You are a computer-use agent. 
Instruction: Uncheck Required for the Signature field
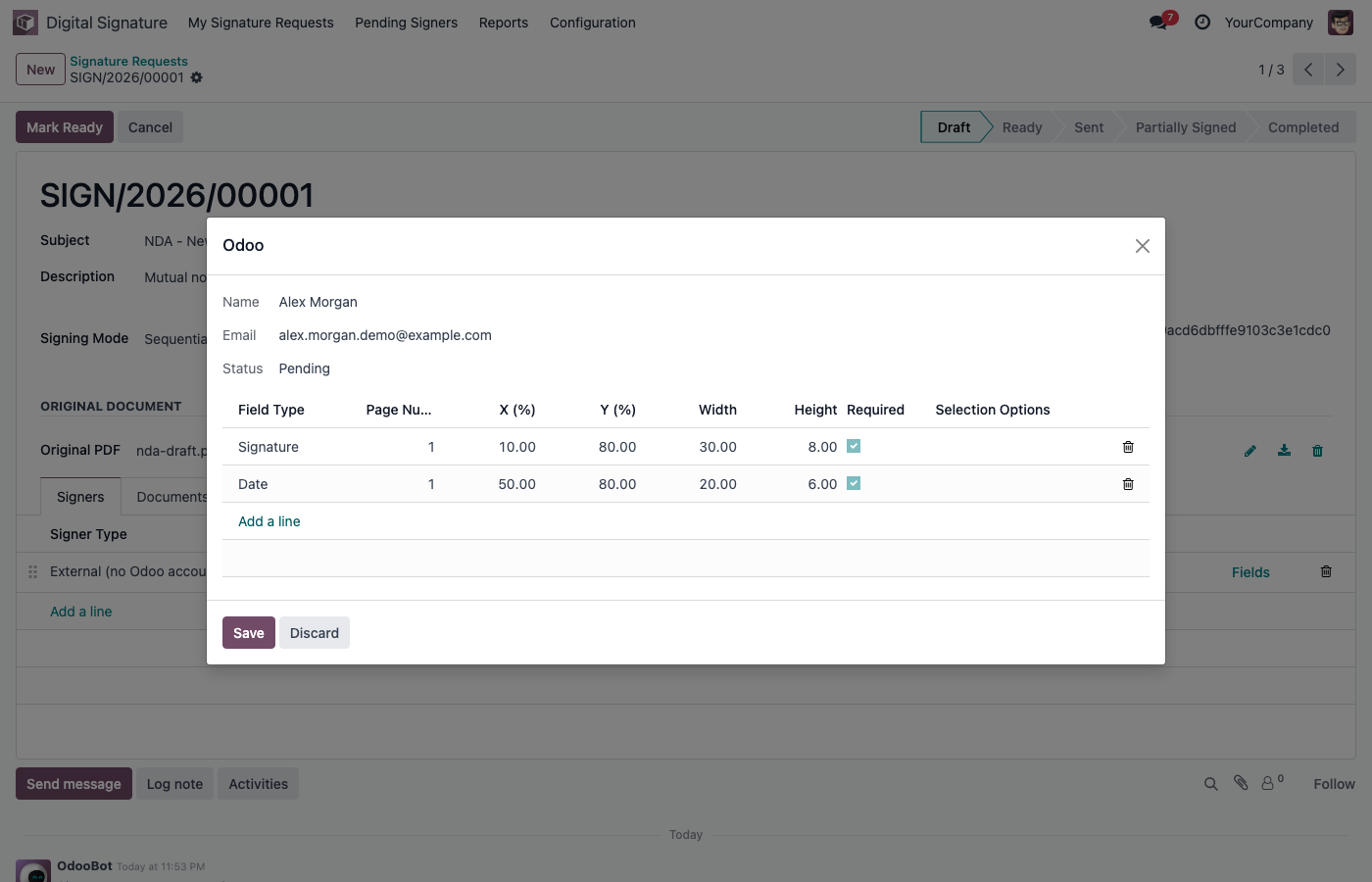(854, 446)
